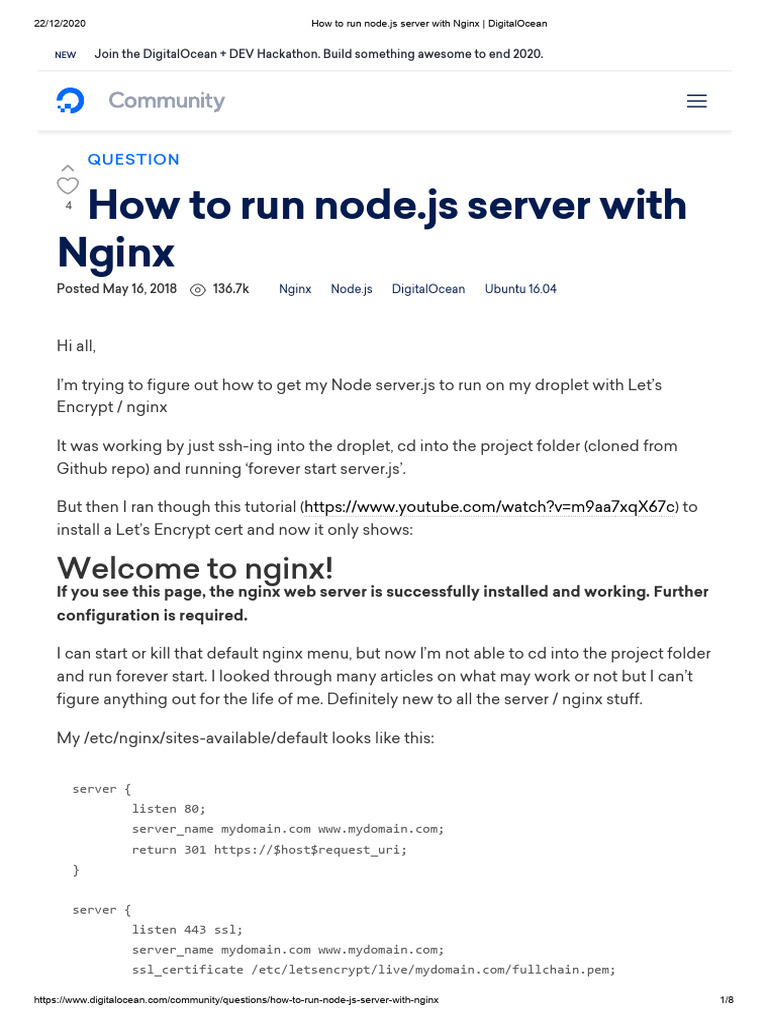Click the /etc/nginx/sites-available/default sentence

[246, 738]
